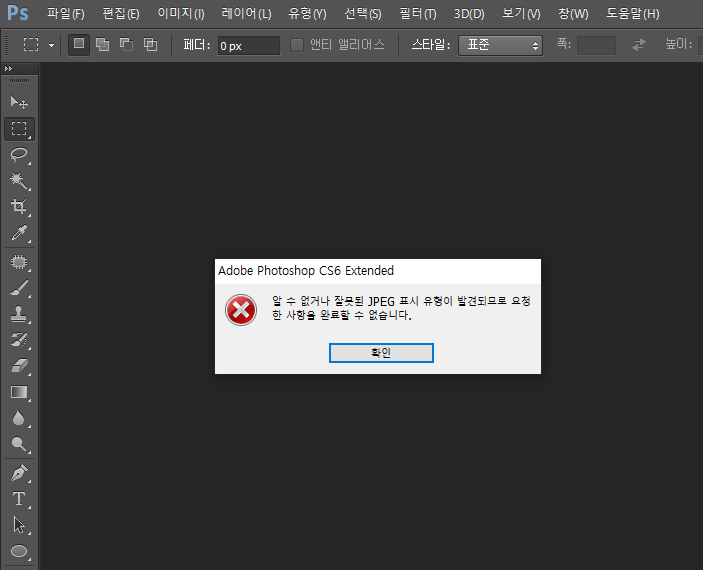703x570 pixels.
Task: Select the Magic Wand tool
Action: pyautogui.click(x=19, y=181)
